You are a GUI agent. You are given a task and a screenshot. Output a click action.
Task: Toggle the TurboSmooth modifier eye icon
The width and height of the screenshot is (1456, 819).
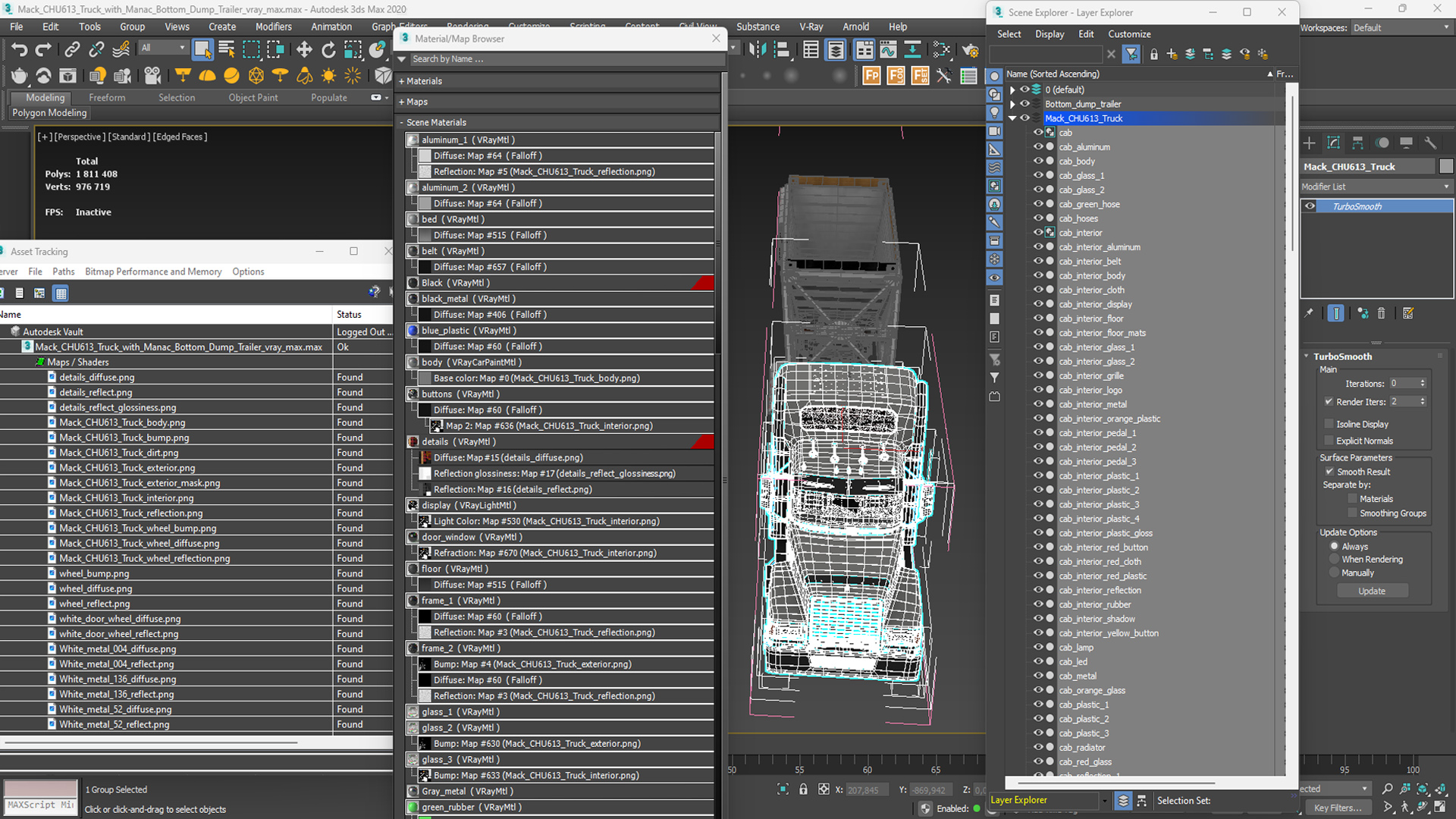(x=1310, y=206)
